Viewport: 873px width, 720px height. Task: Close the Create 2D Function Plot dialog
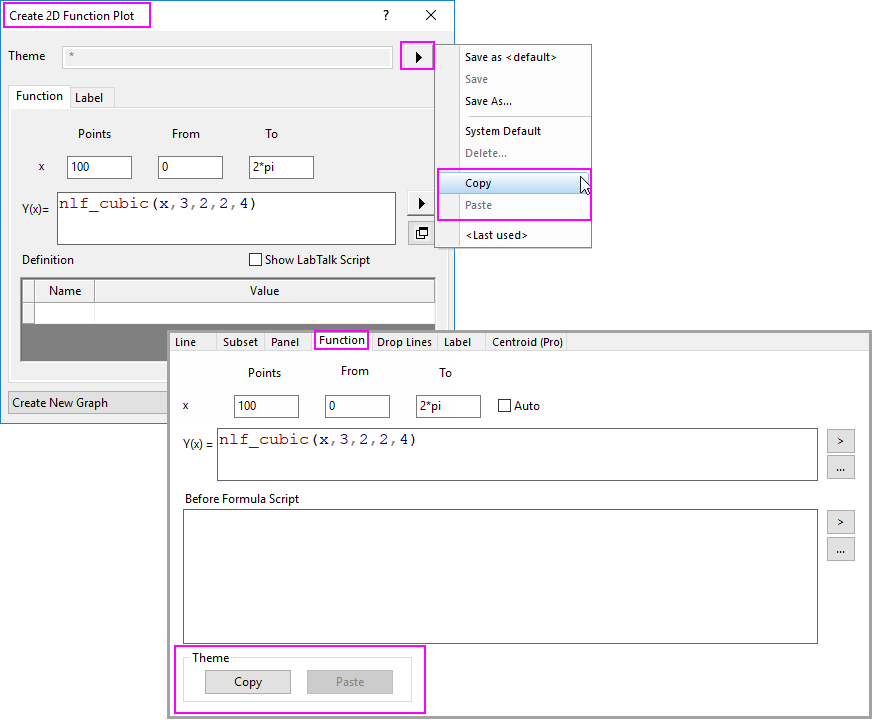pyautogui.click(x=431, y=16)
